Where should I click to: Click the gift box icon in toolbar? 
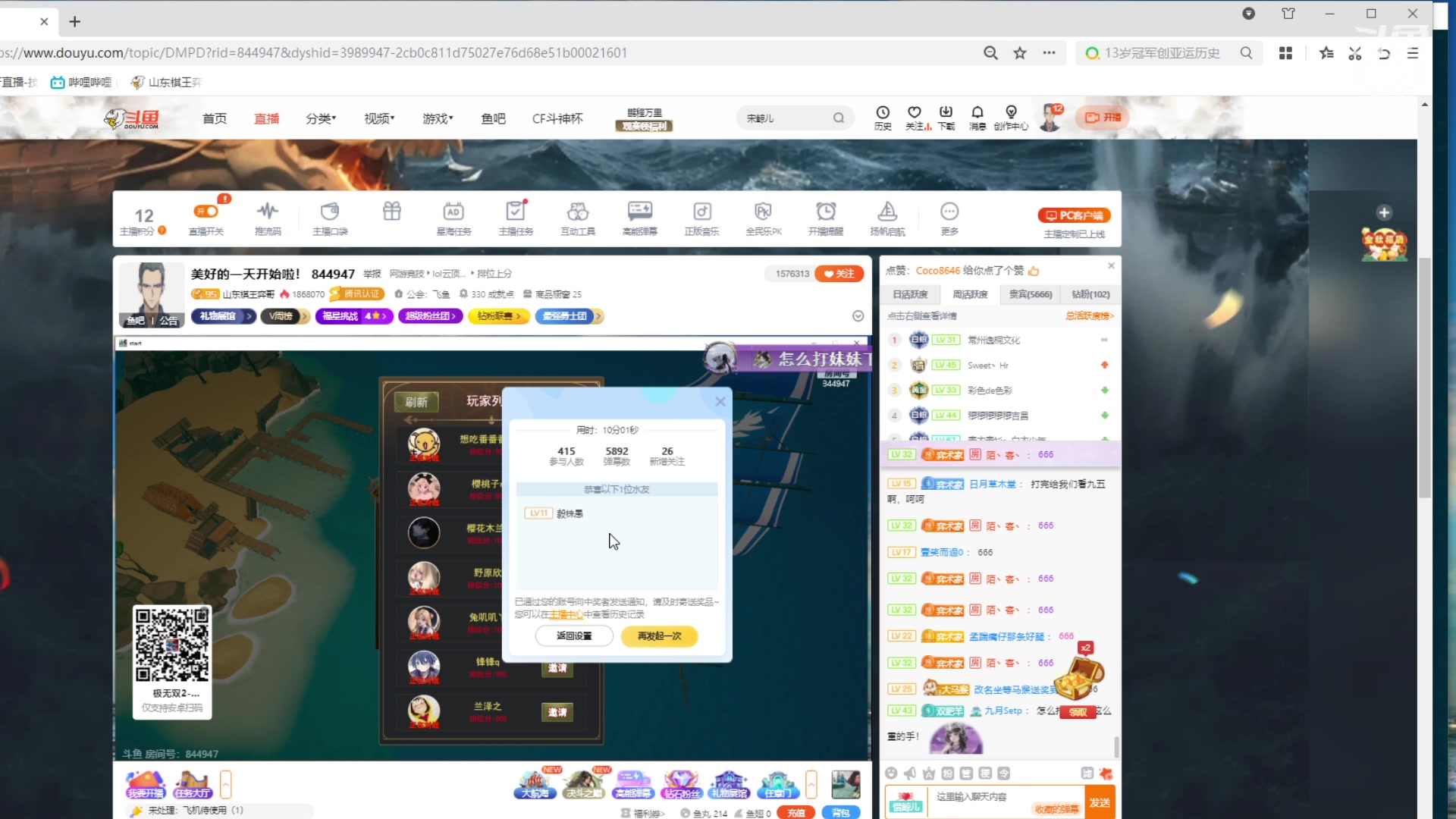click(x=392, y=212)
